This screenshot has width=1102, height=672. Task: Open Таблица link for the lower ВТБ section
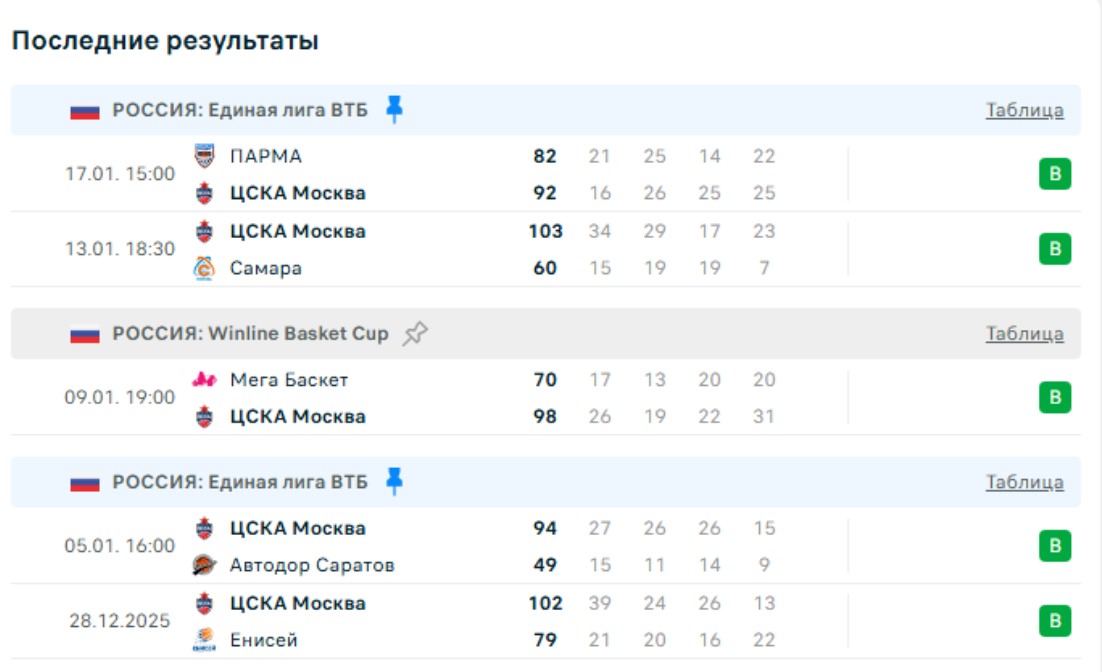click(1024, 483)
